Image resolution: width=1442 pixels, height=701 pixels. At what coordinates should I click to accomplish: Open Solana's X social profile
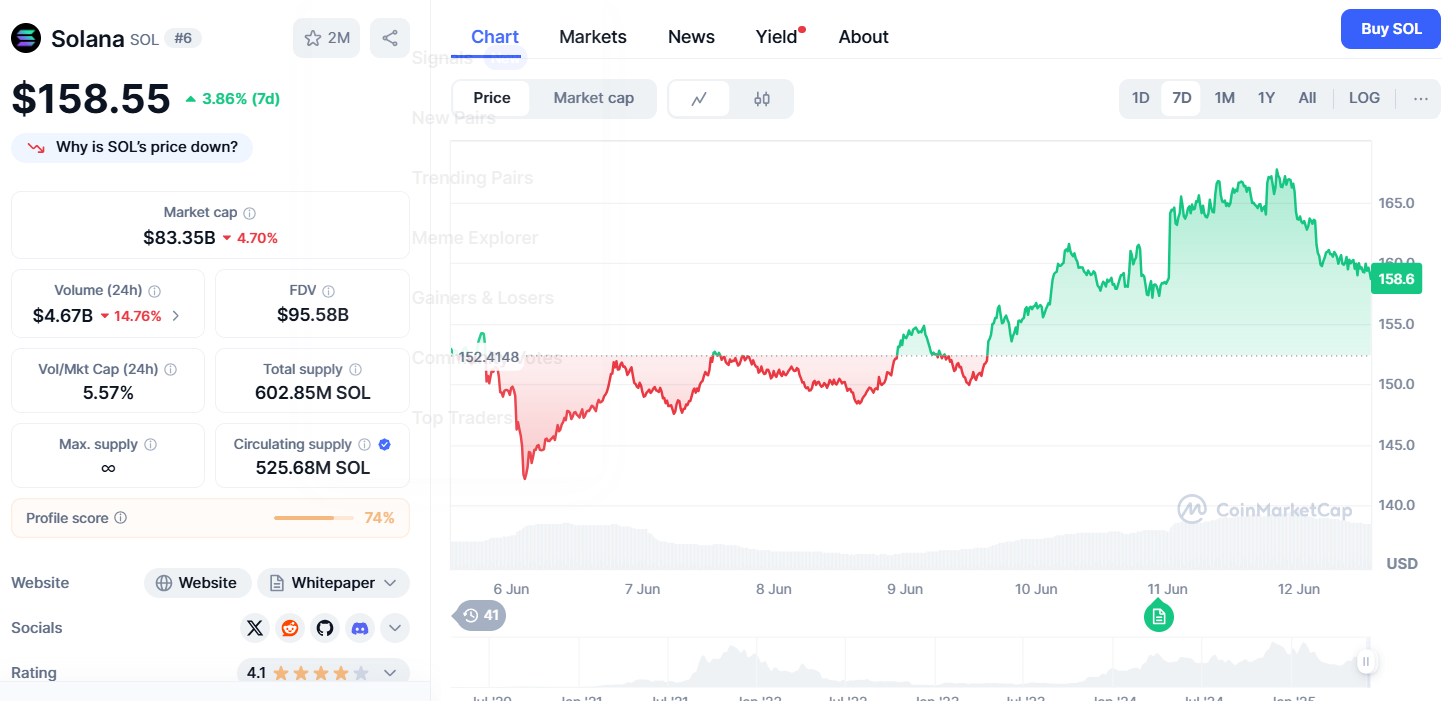coord(255,628)
